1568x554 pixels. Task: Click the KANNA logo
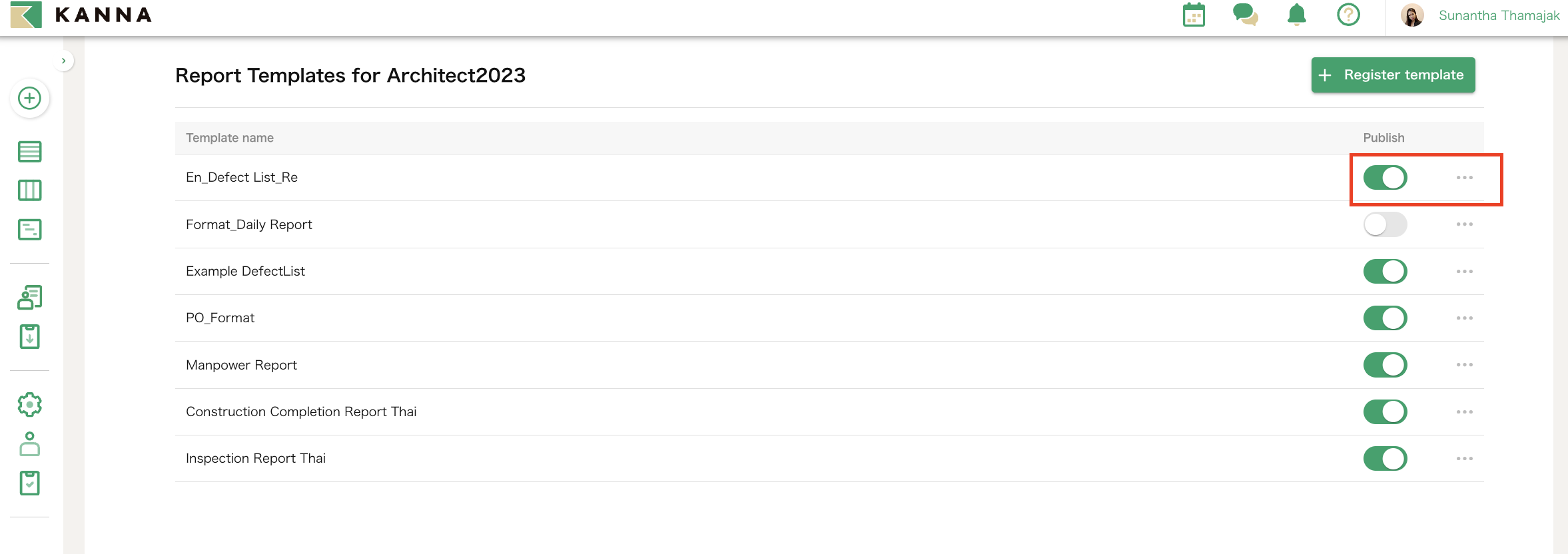click(x=80, y=15)
